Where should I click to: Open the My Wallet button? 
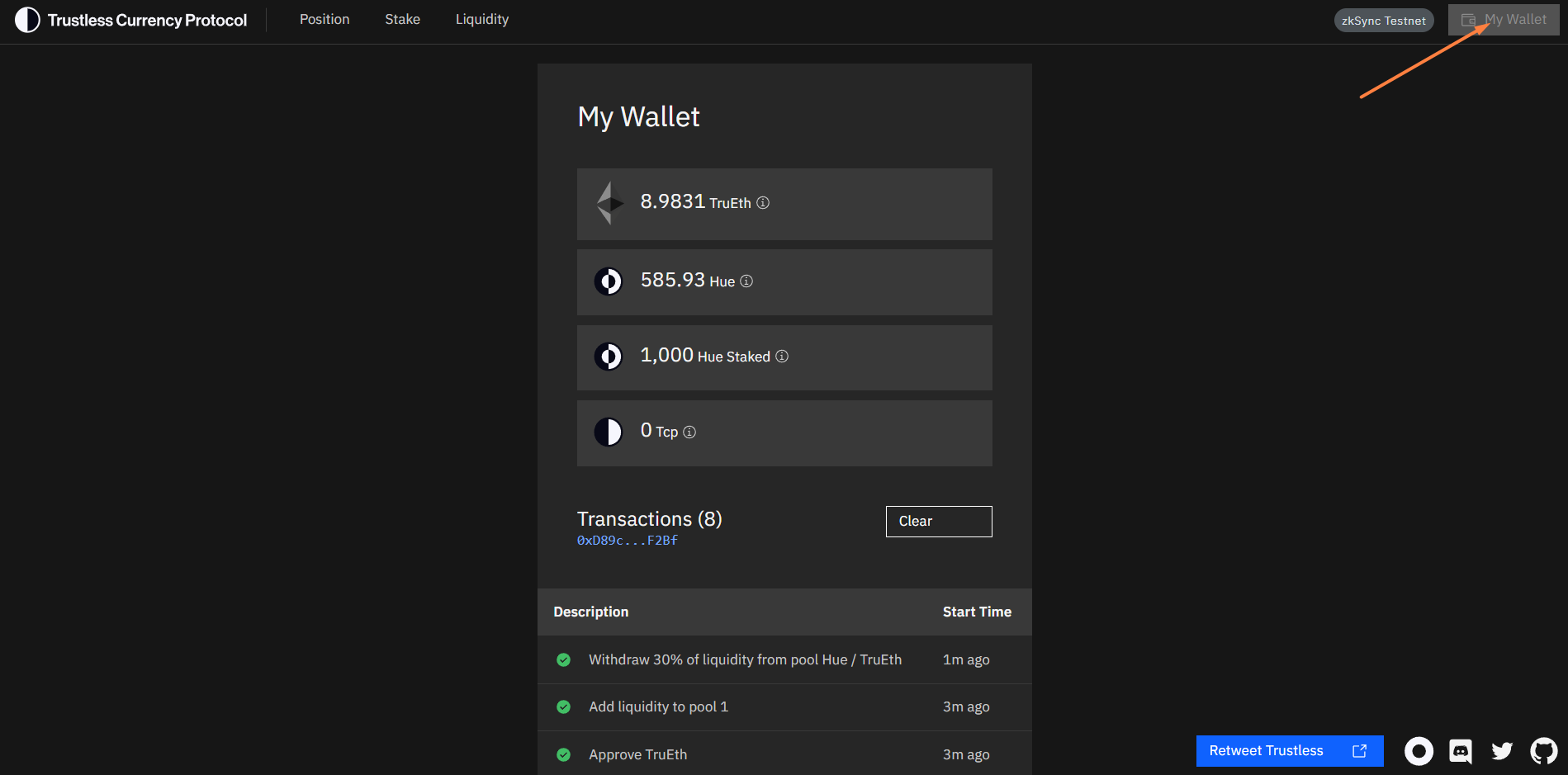[x=1504, y=20]
